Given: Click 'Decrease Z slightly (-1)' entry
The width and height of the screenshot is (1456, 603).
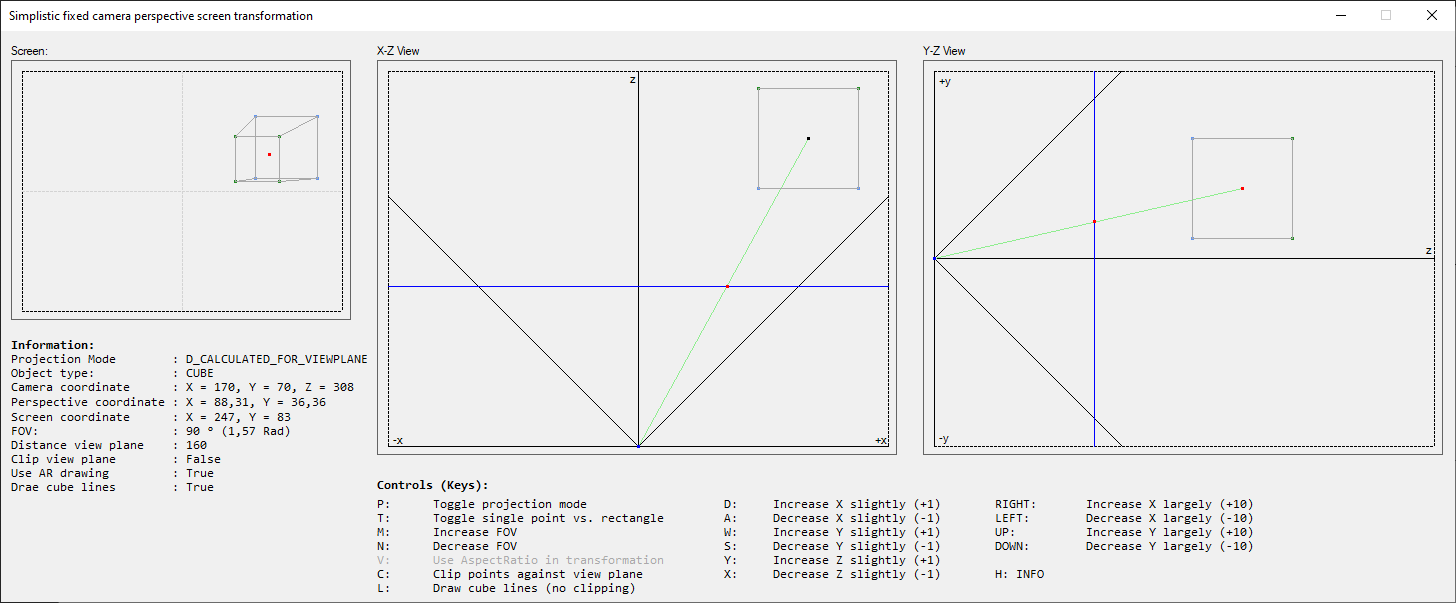Looking at the screenshot, I should point(857,574).
